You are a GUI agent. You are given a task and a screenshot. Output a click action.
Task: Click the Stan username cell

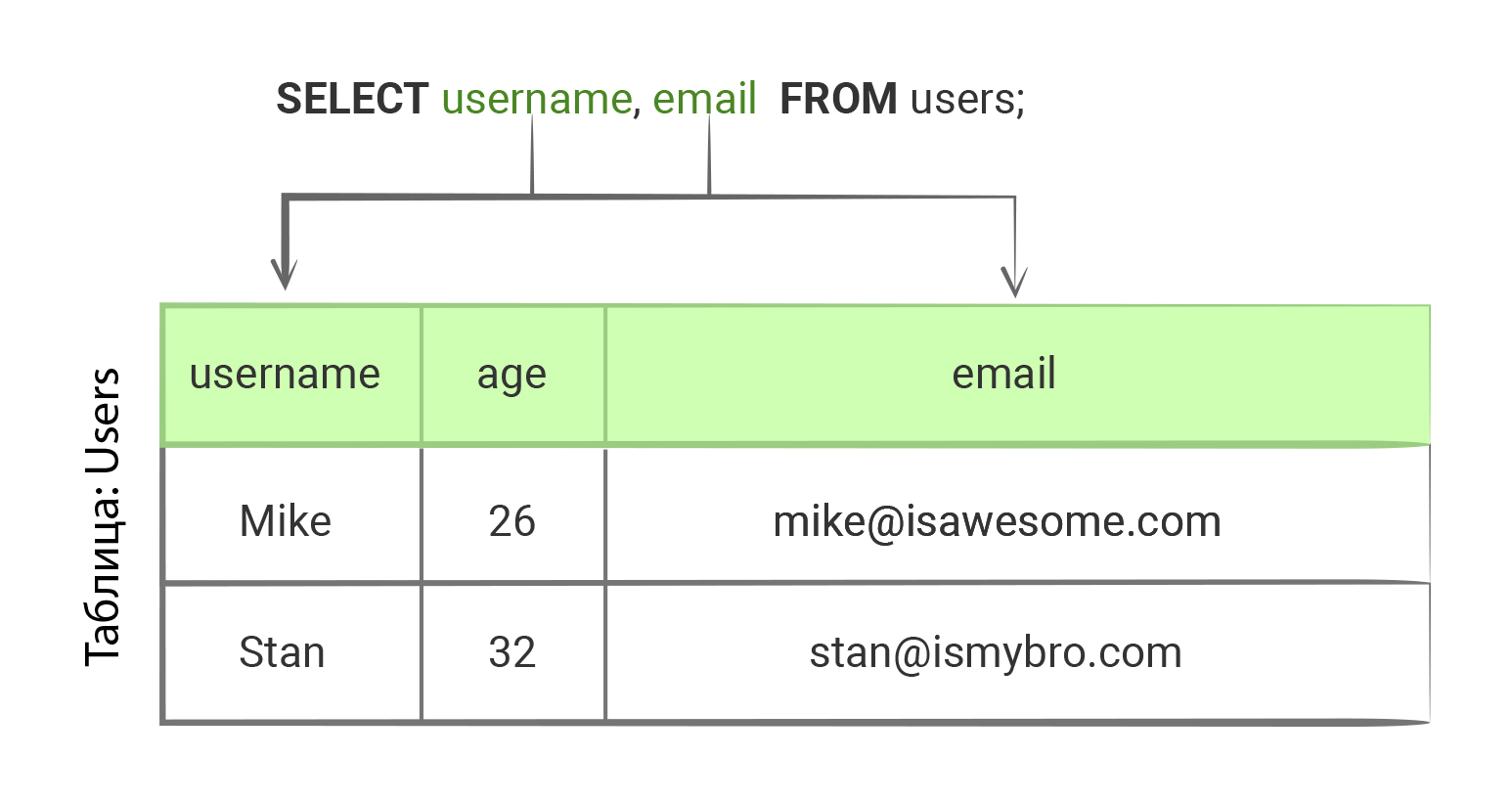(x=282, y=652)
